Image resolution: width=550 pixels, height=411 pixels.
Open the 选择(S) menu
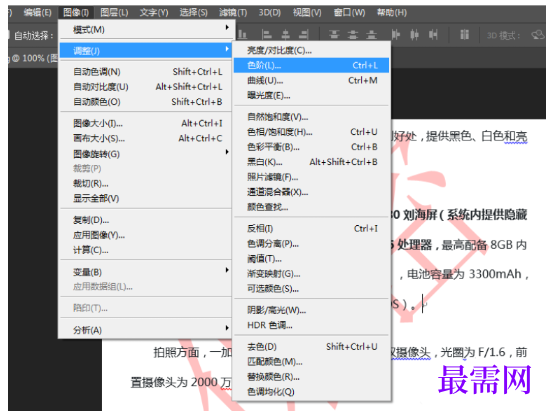pyautogui.click(x=193, y=13)
